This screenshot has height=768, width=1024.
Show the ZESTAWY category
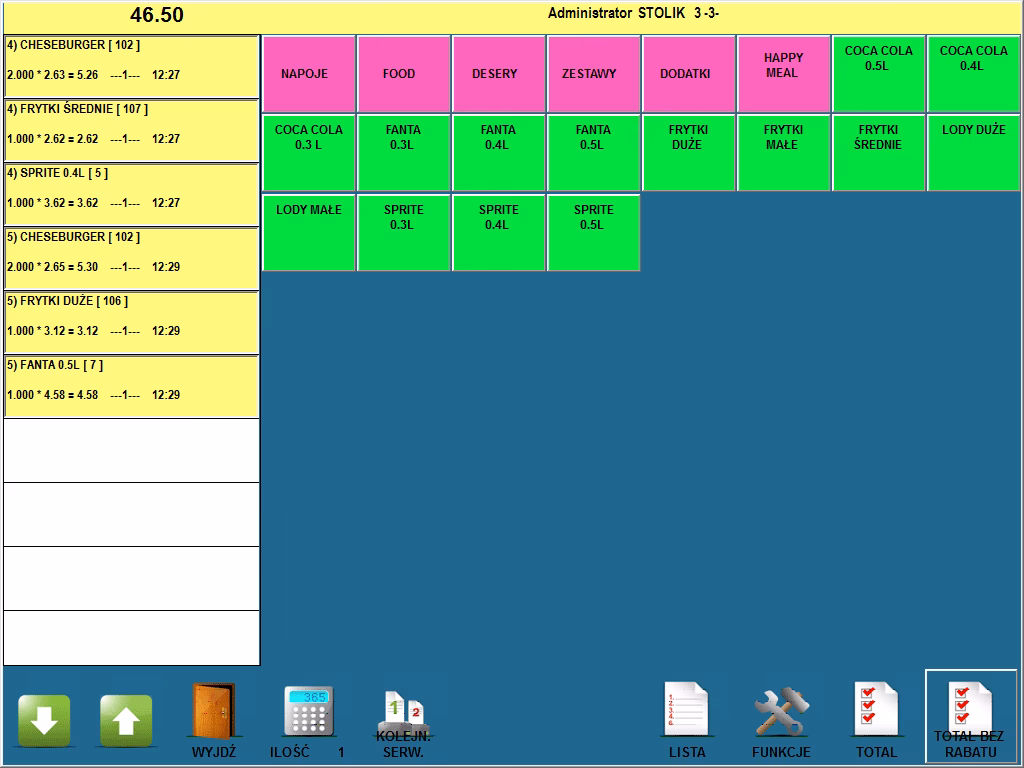(593, 74)
